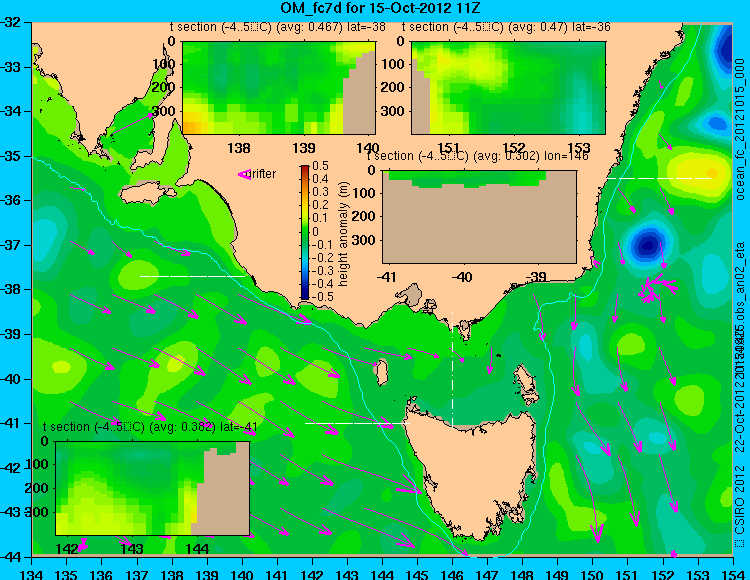The height and width of the screenshot is (580, 750).
Task: Click the height anomaly color bar
Action: [x=305, y=232]
